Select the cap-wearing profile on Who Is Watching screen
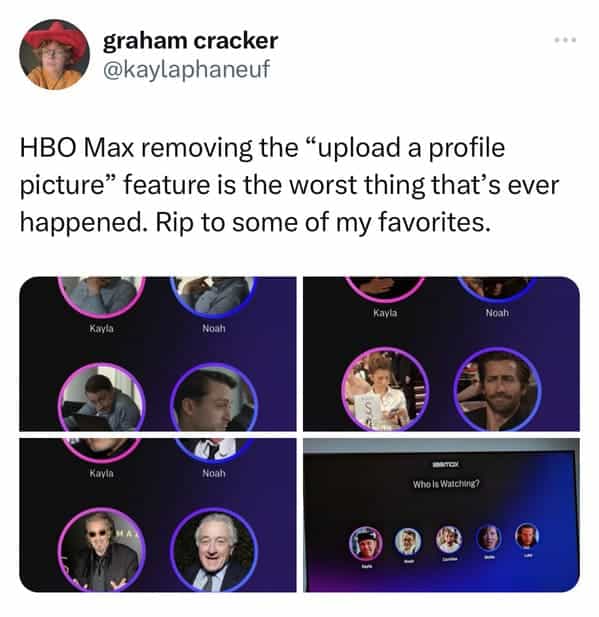The width and height of the screenshot is (599, 617). (x=366, y=543)
